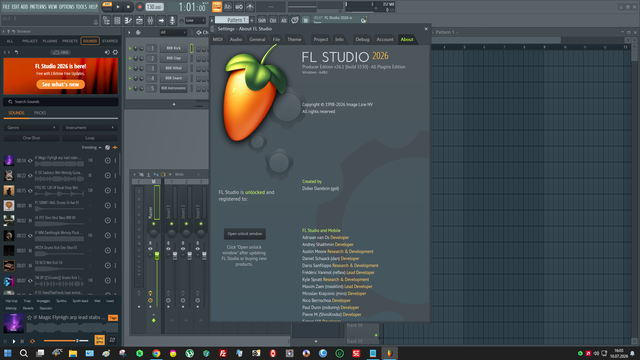Open Google Chrome from taskbar
The height and width of the screenshot is (360, 640).
[156, 353]
